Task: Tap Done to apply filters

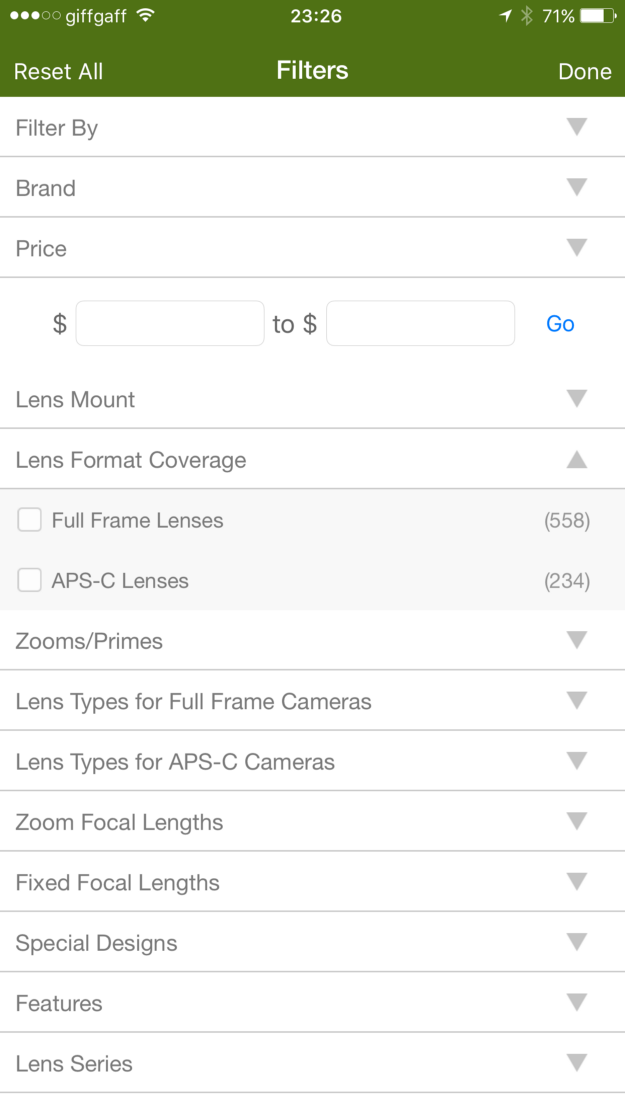Action: pos(585,72)
